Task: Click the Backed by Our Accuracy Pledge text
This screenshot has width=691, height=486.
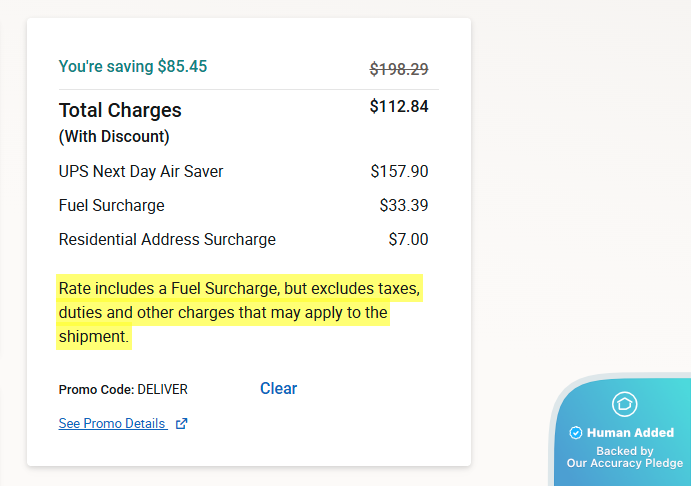Action: (x=625, y=457)
